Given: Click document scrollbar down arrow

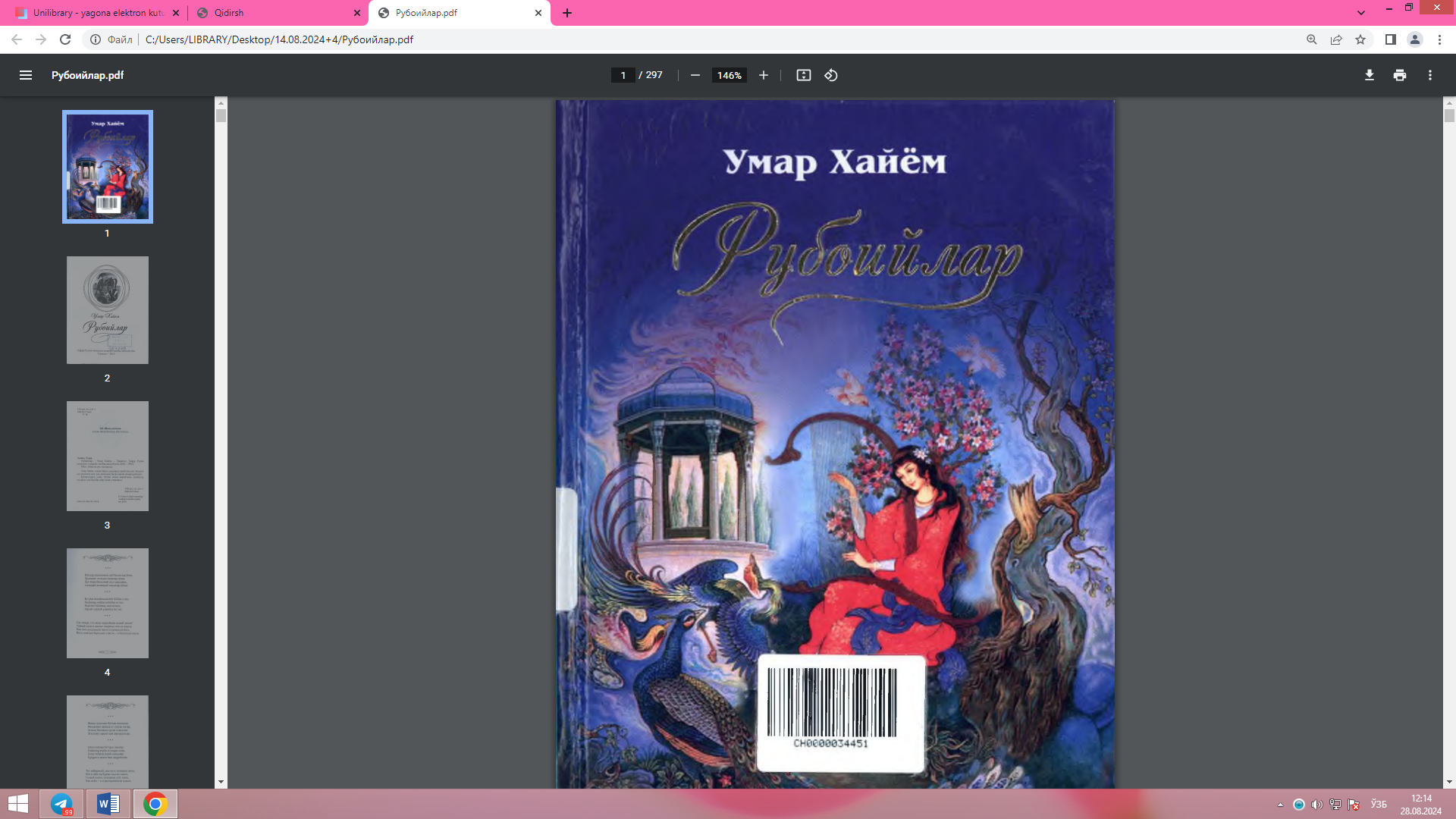Looking at the screenshot, I should (1449, 782).
